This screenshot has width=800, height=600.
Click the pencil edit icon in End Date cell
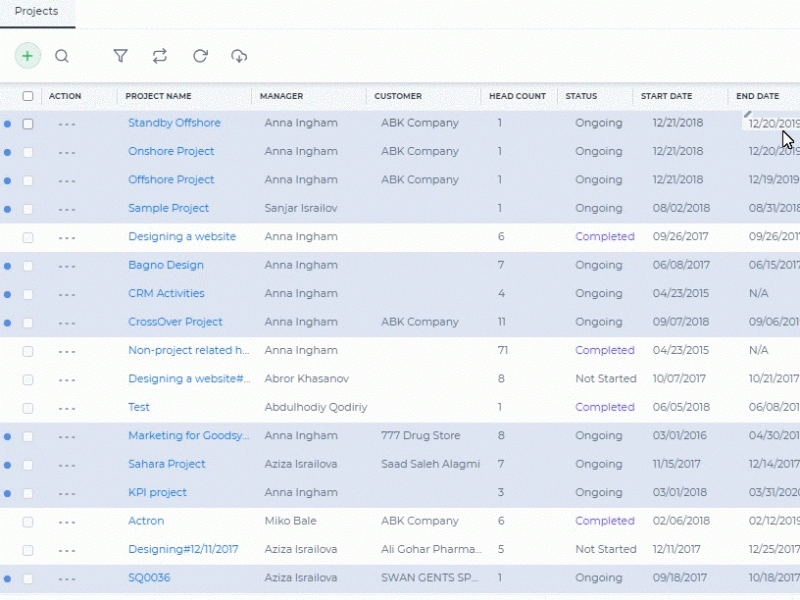(x=747, y=114)
